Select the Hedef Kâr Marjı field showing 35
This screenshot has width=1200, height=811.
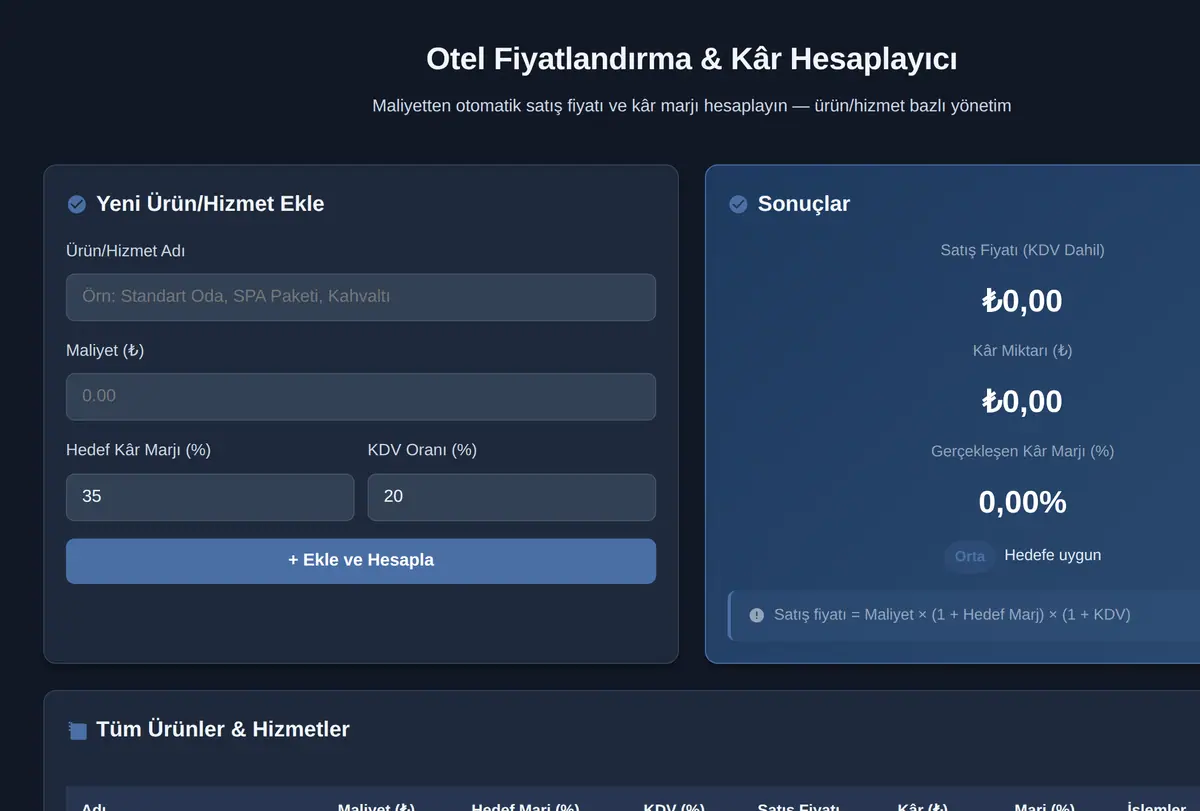coord(210,497)
